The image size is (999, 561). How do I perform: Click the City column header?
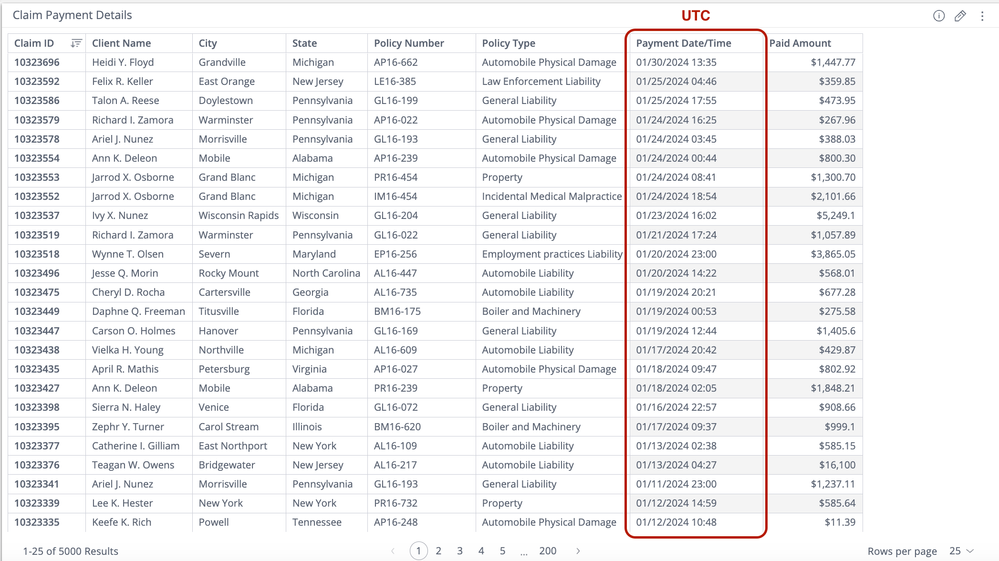[208, 43]
